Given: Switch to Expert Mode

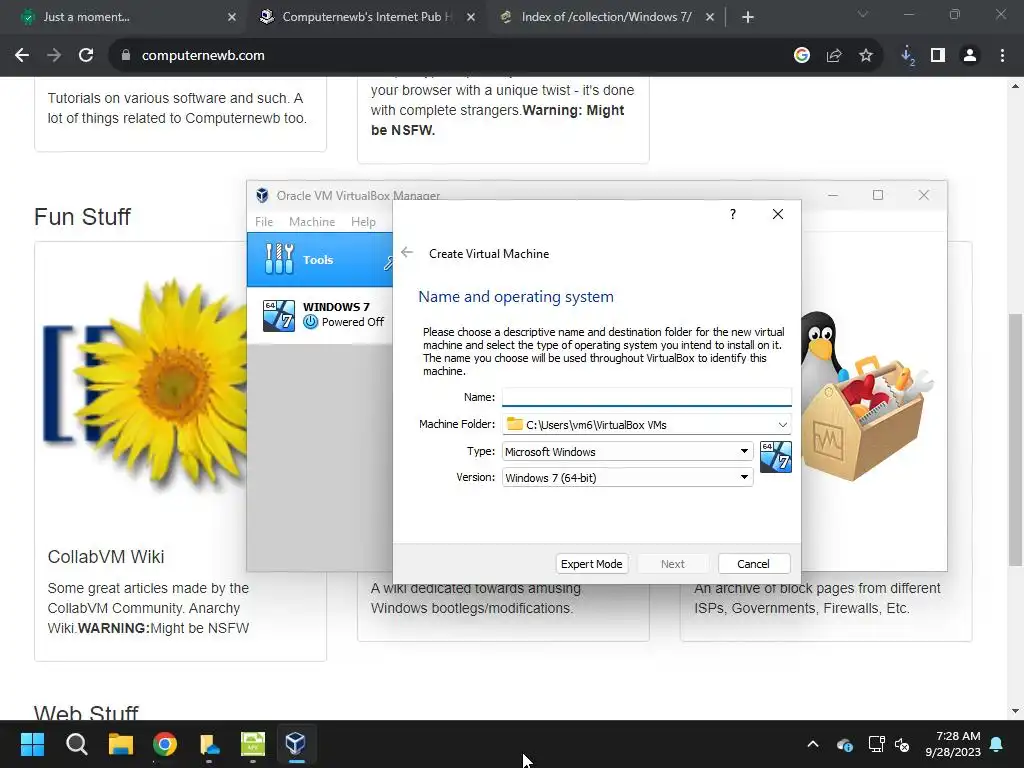Looking at the screenshot, I should (x=592, y=564).
